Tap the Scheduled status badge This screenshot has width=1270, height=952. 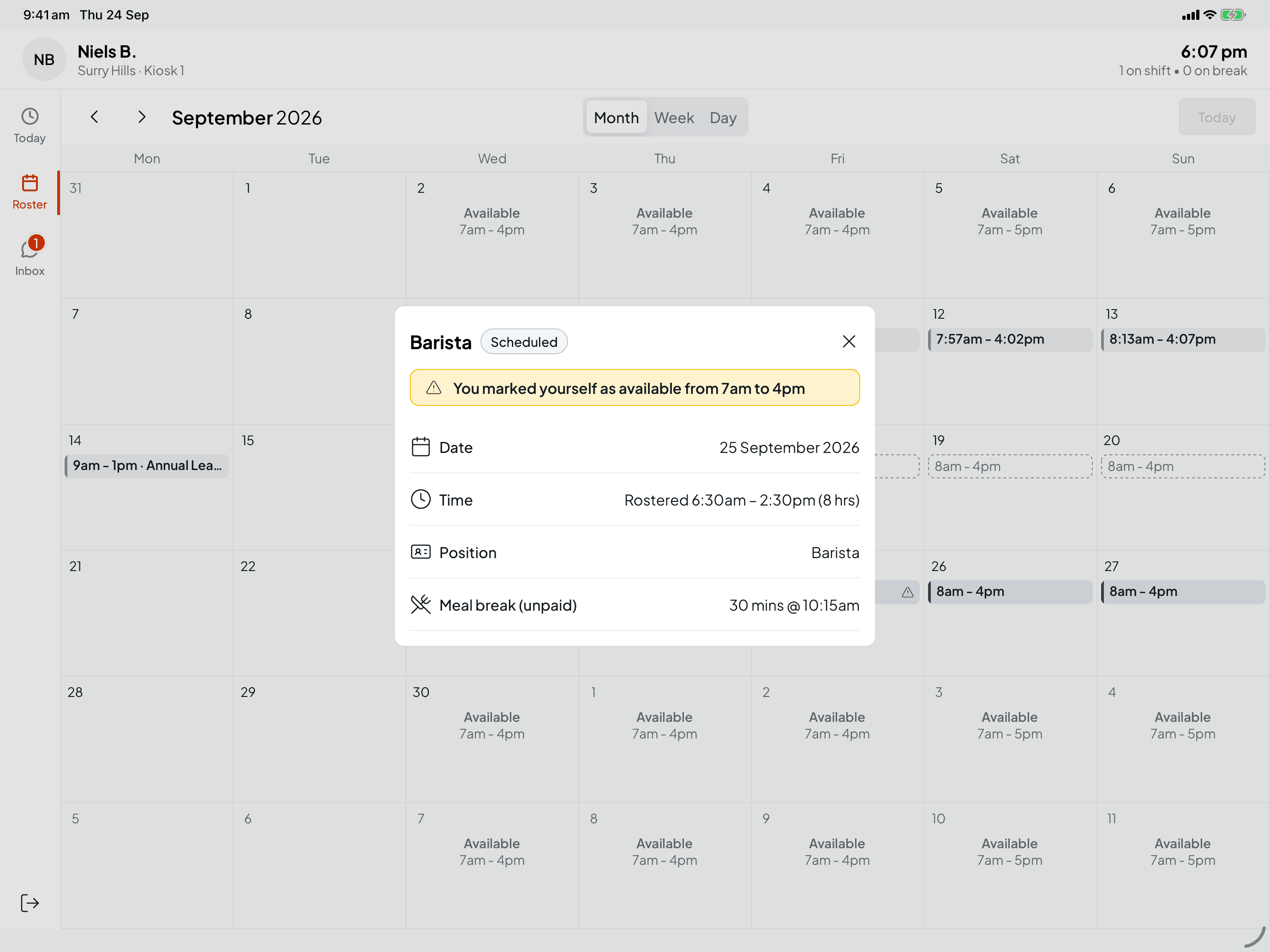[524, 342]
